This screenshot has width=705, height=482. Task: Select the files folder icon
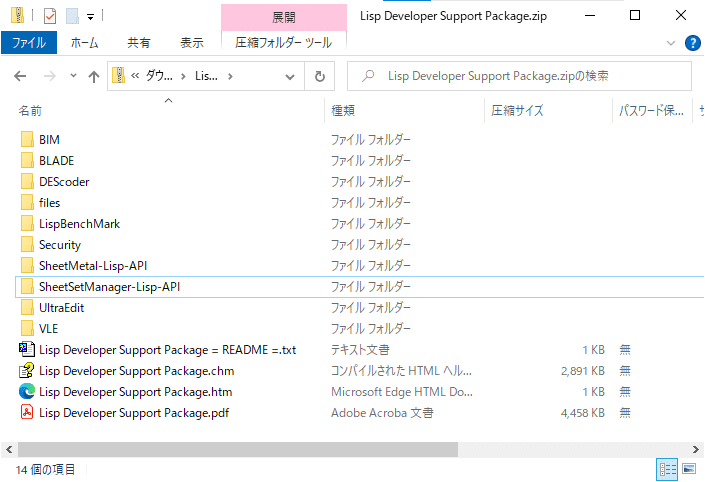pyautogui.click(x=27, y=202)
